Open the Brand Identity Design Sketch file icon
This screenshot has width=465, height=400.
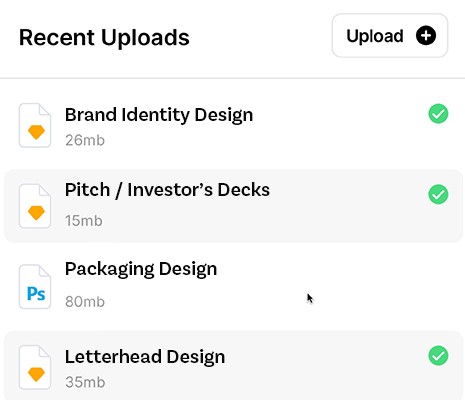pyautogui.click(x=35, y=125)
